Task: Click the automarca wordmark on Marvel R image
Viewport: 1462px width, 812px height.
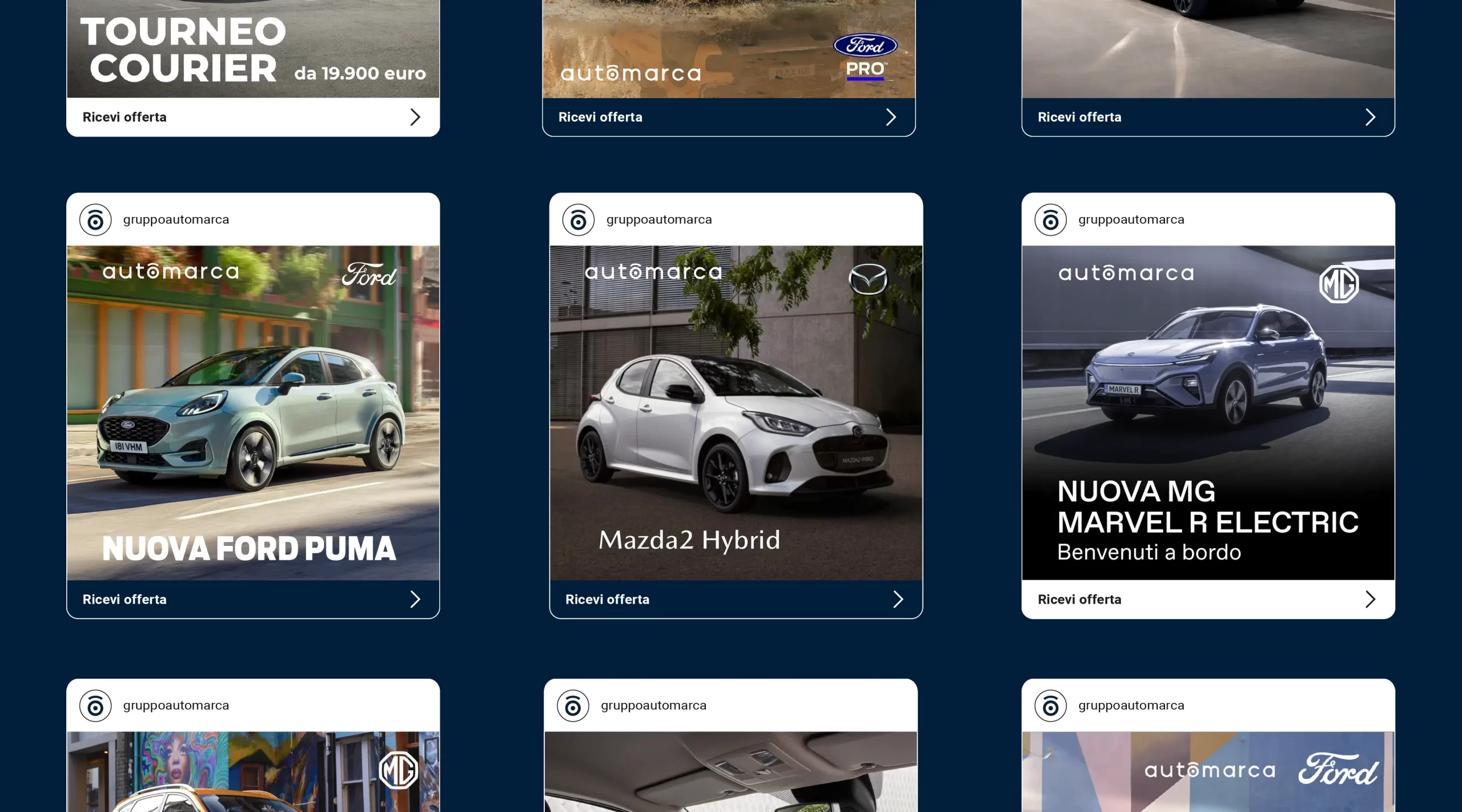Action: tap(1126, 273)
